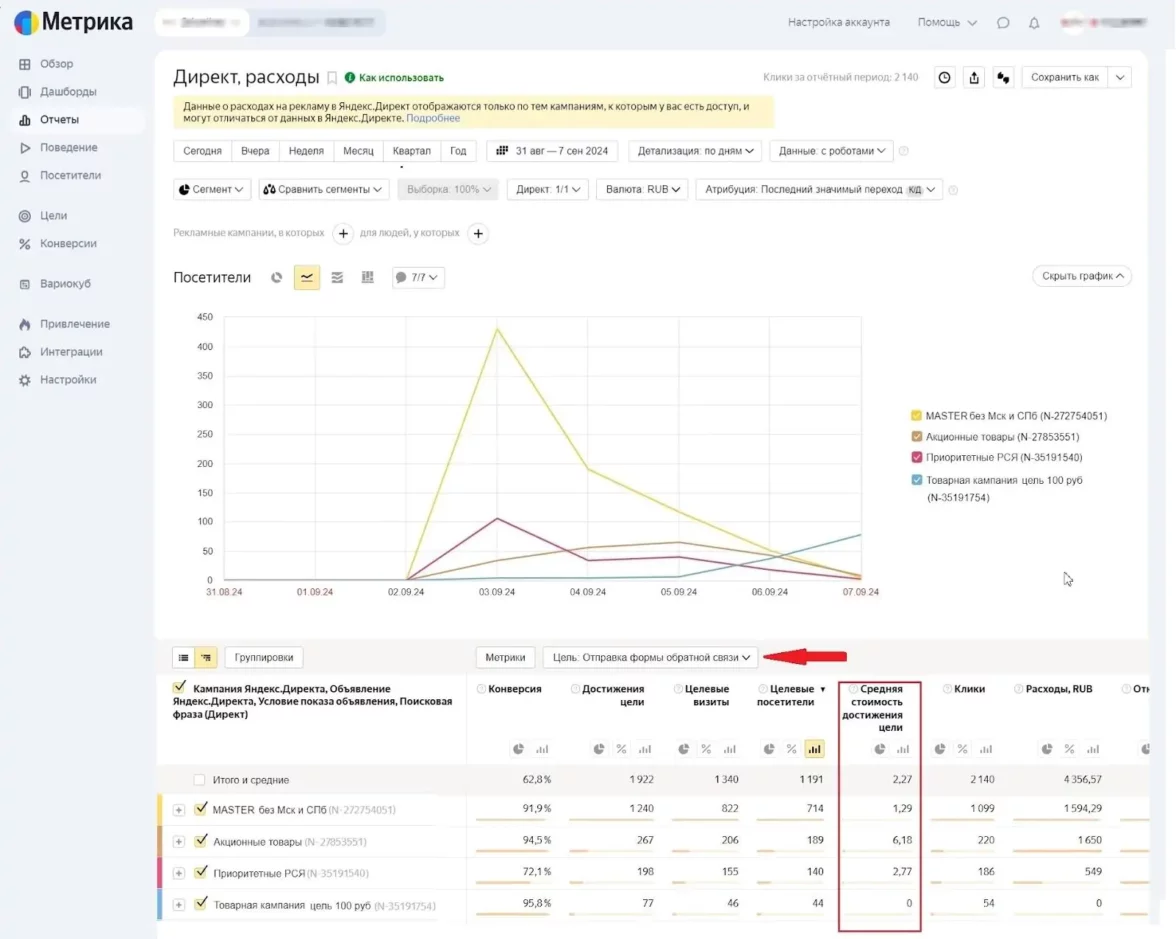Uncheck MASTER без Мск и СПб checkbox
This screenshot has height=939, width=1176.
(201, 809)
